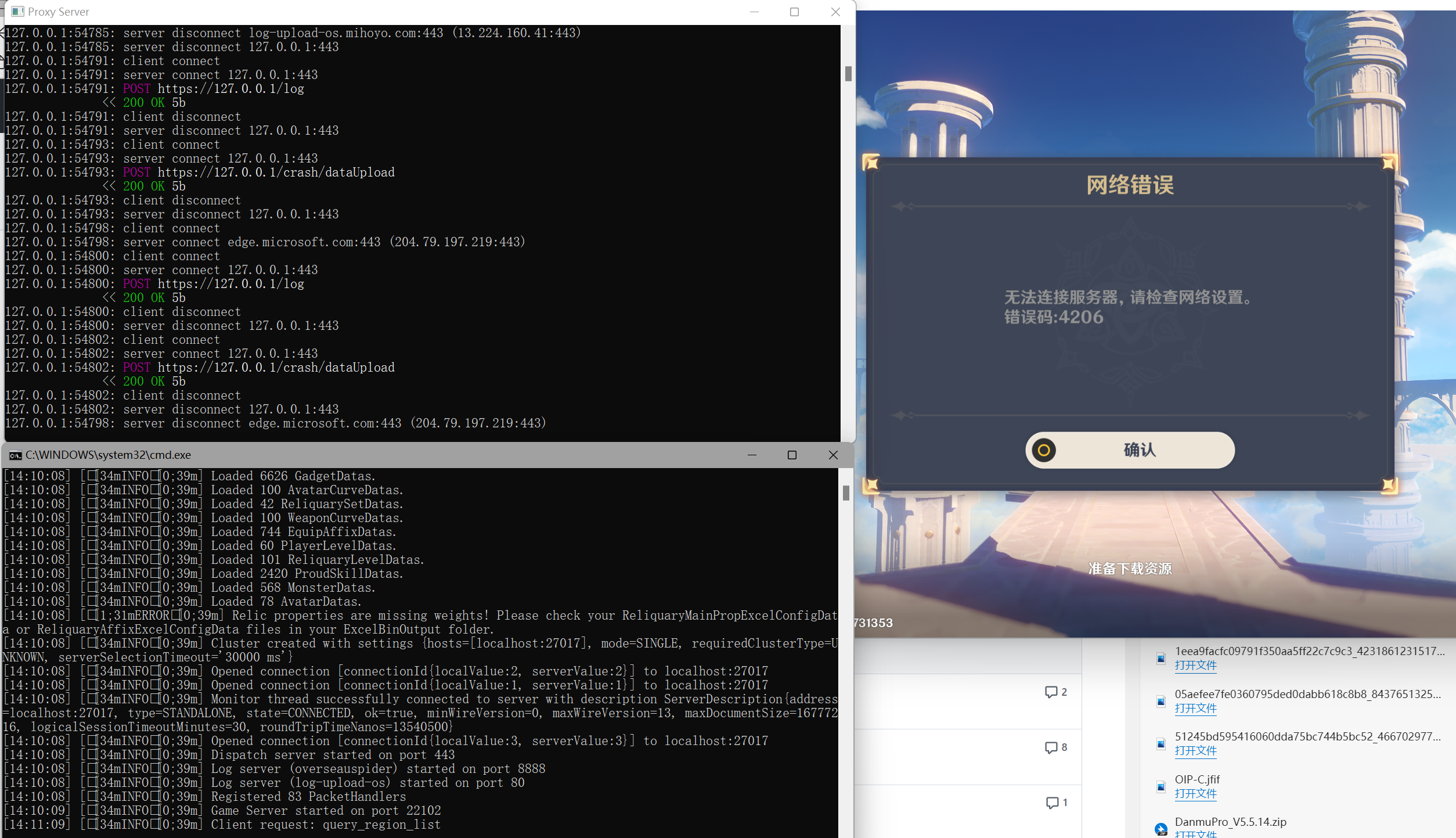This screenshot has height=838, width=1456.
Task: Click the 'Game Server started on port 22102' line
Action: coord(222,811)
